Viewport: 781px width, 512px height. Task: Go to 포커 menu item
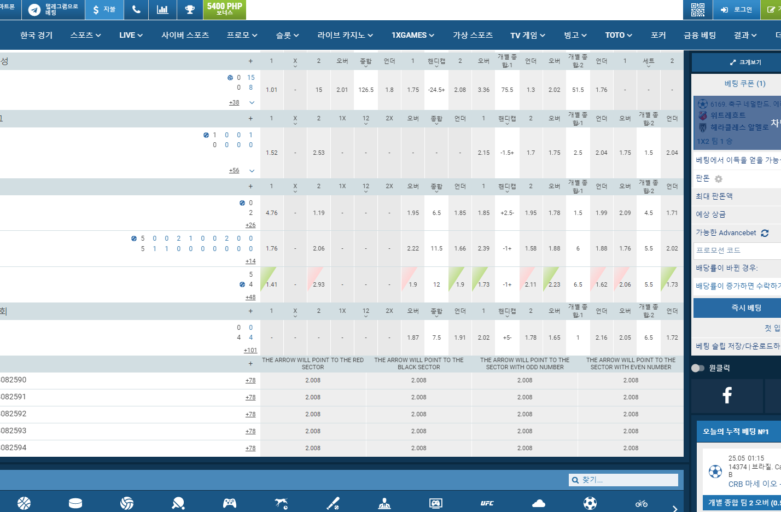(x=658, y=35)
